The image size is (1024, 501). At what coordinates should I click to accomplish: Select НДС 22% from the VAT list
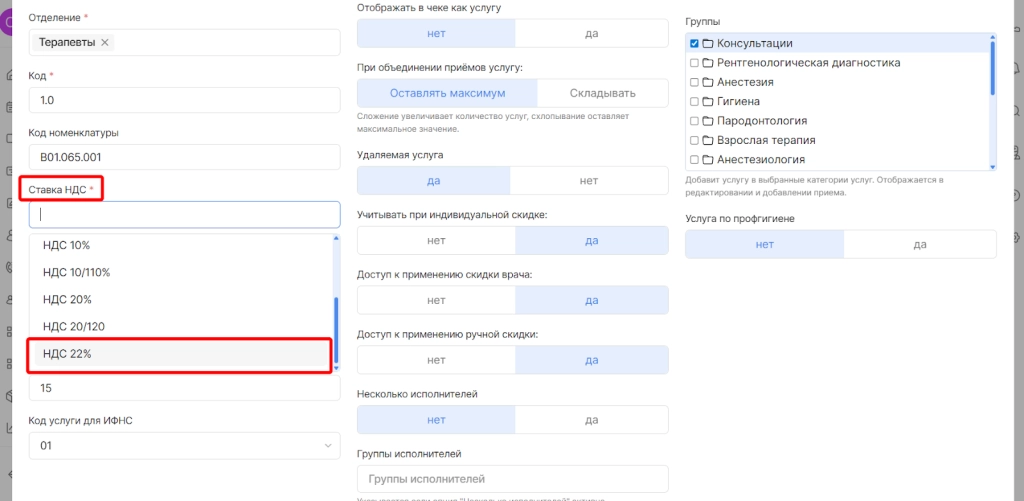pyautogui.click(x=181, y=354)
